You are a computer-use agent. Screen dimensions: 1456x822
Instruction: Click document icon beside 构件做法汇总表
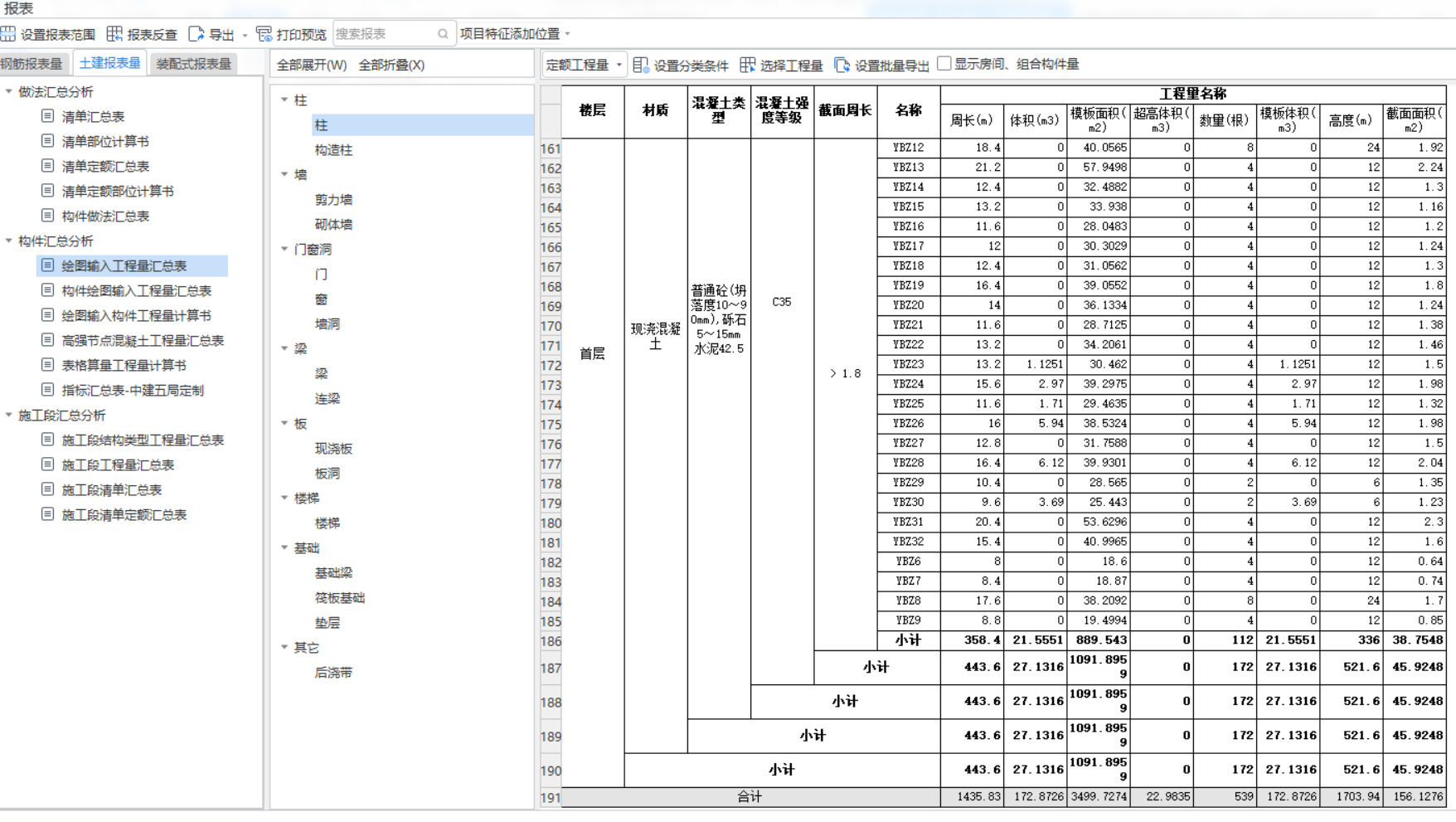pos(47,216)
